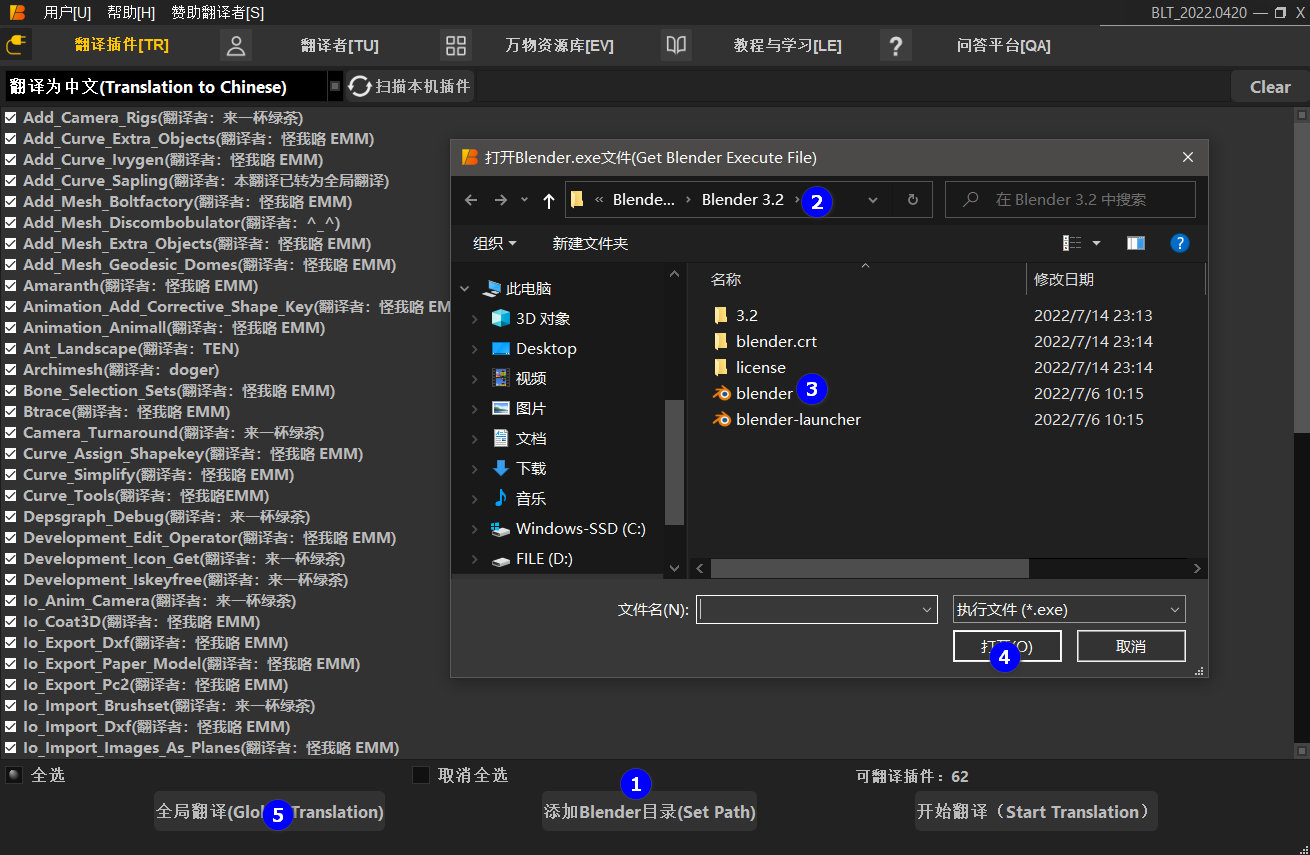Open the 组织 organize dropdown menu
Image resolution: width=1310 pixels, height=855 pixels.
pyautogui.click(x=495, y=243)
